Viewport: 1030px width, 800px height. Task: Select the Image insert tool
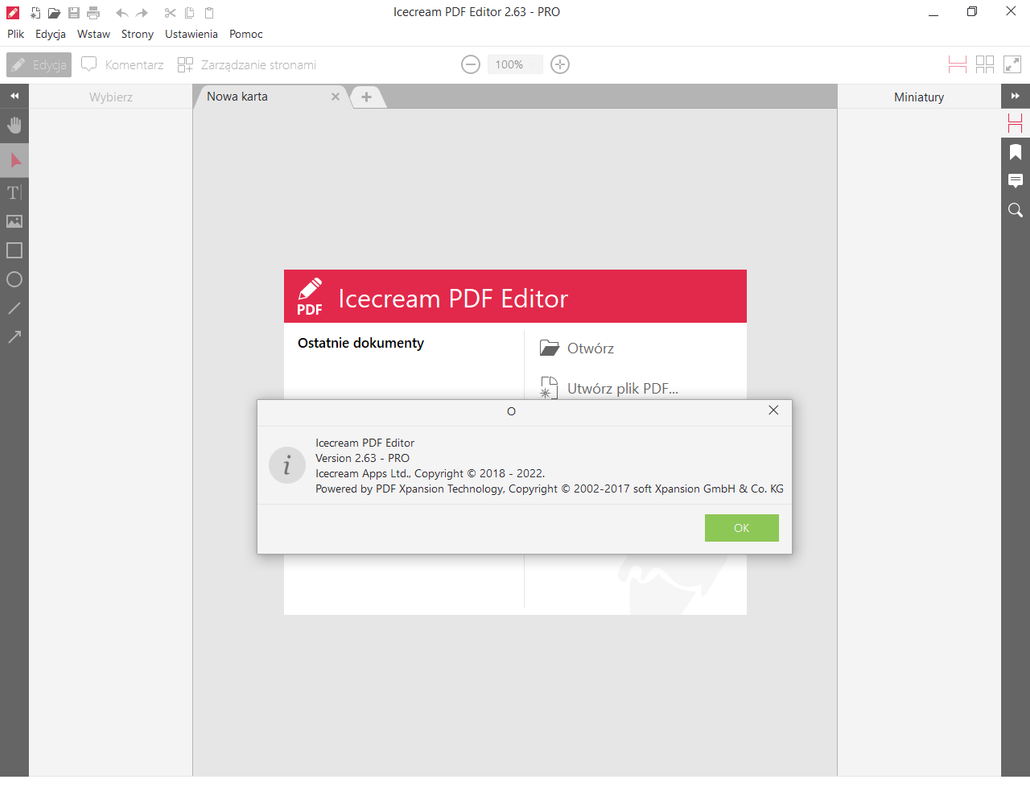14,221
